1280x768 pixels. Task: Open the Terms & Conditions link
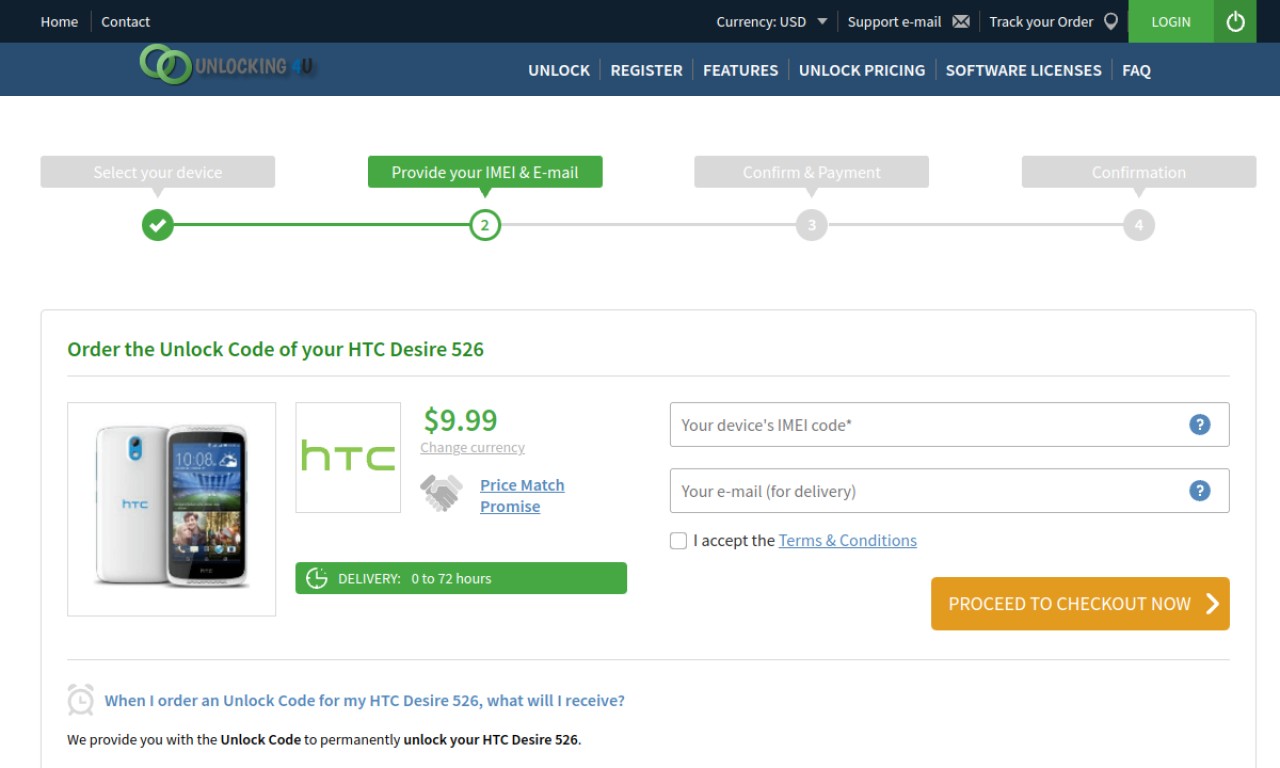pyautogui.click(x=848, y=540)
